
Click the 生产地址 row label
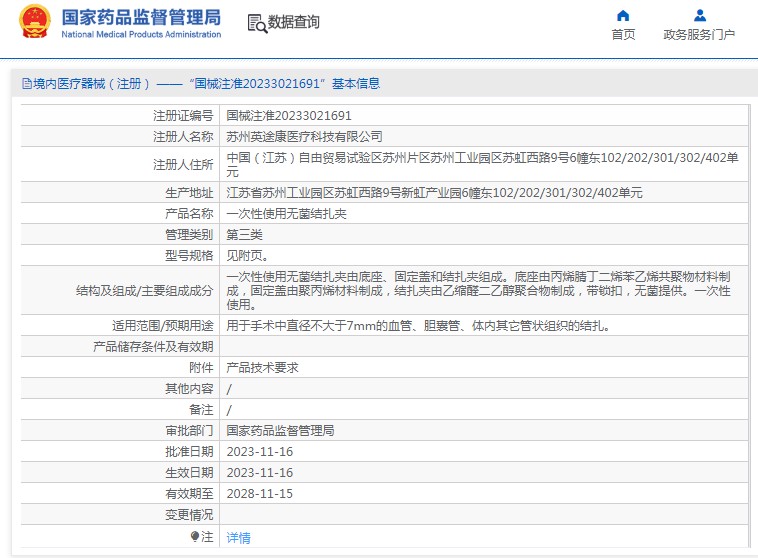(189, 193)
